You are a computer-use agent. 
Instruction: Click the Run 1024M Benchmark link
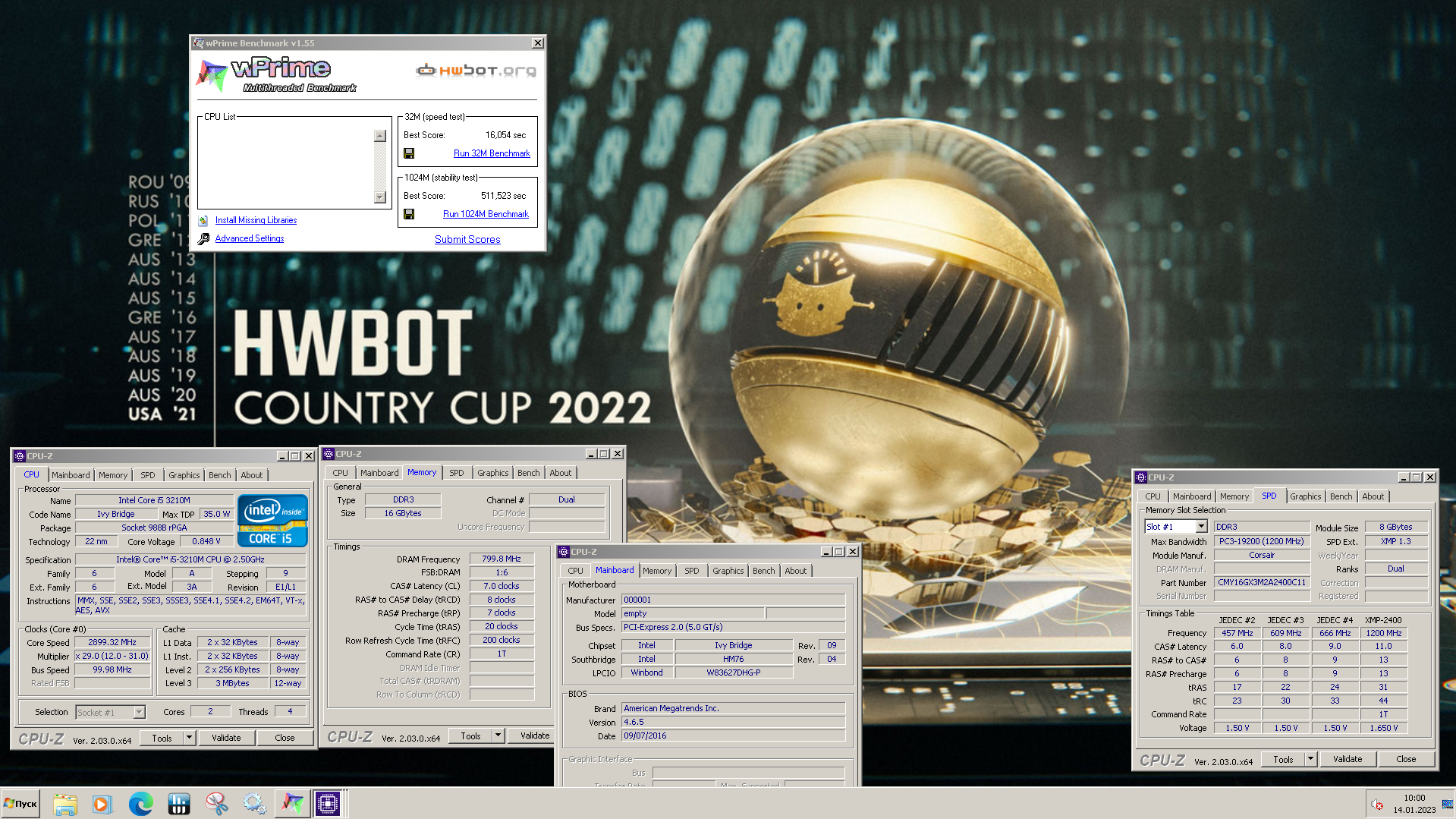pyautogui.click(x=486, y=214)
